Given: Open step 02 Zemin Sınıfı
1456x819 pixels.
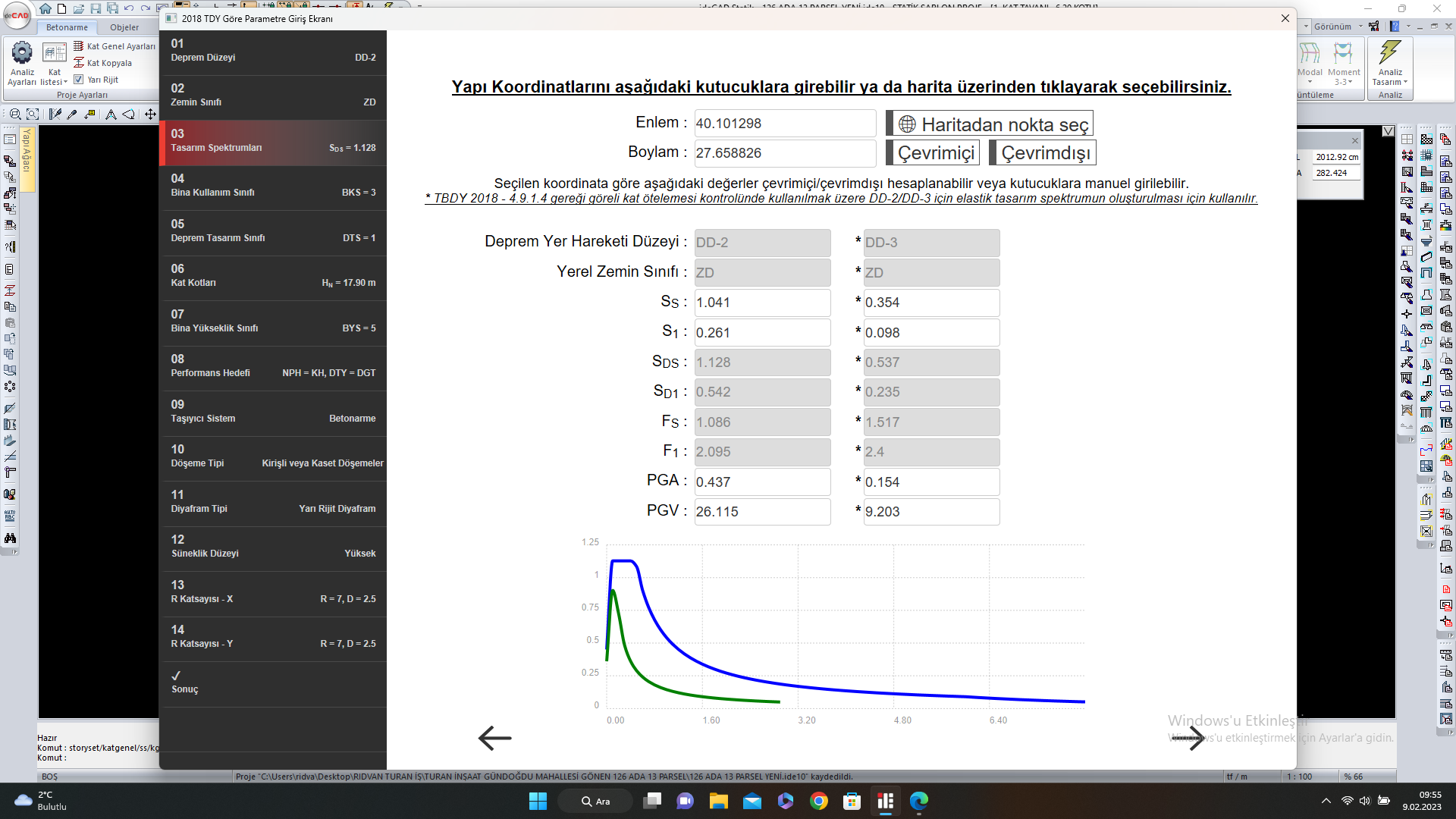Looking at the screenshot, I should point(273,96).
